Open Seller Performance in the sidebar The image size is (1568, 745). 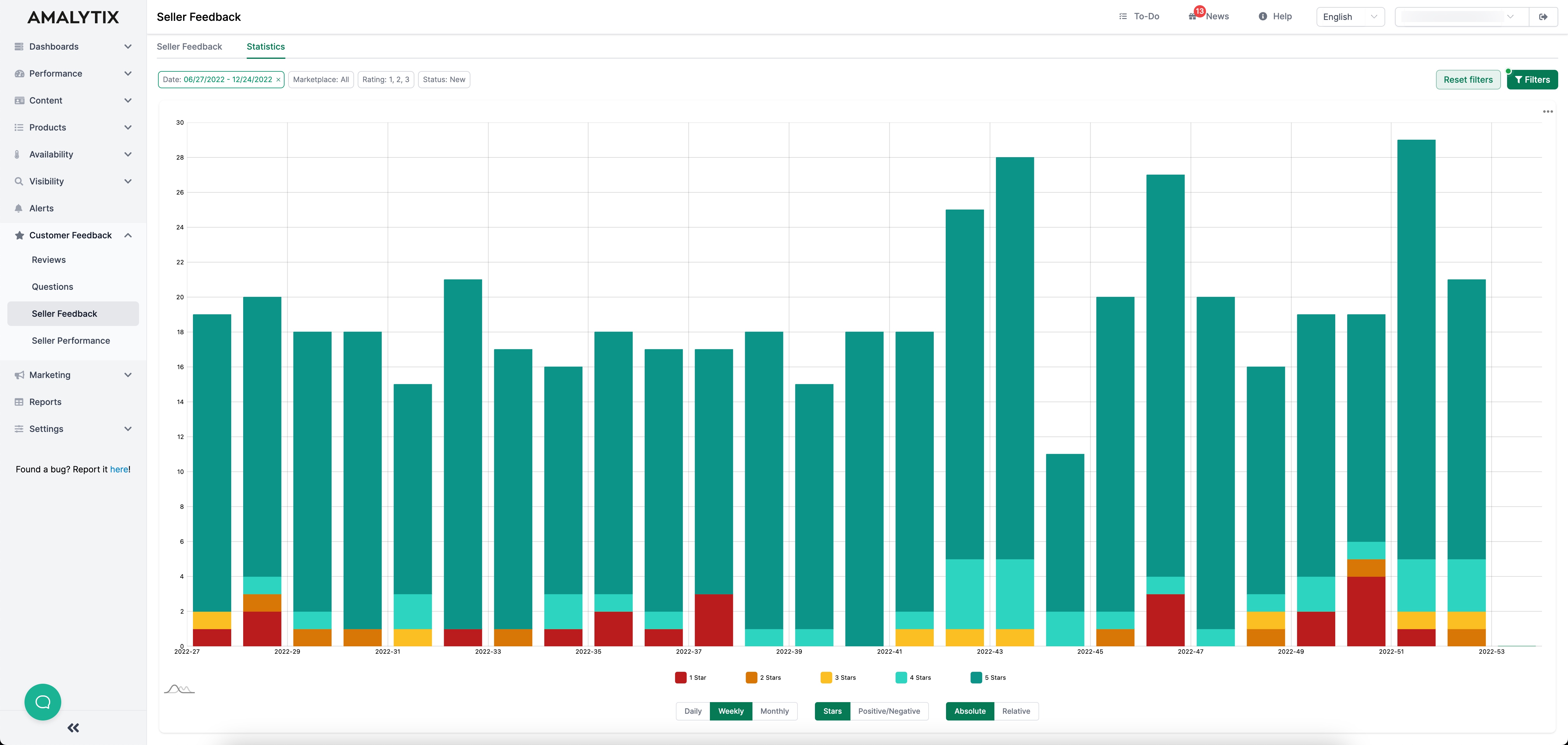coord(71,341)
